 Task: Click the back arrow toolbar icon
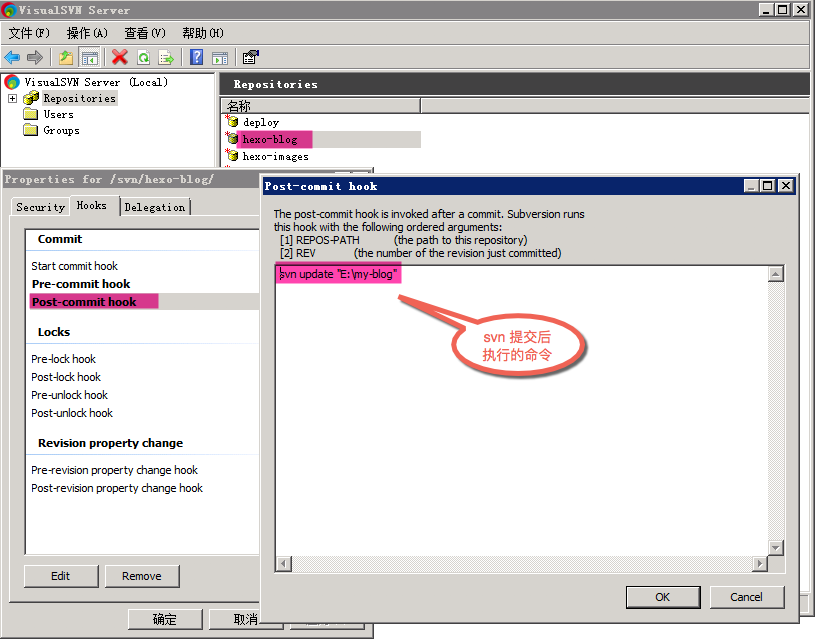(x=12, y=58)
